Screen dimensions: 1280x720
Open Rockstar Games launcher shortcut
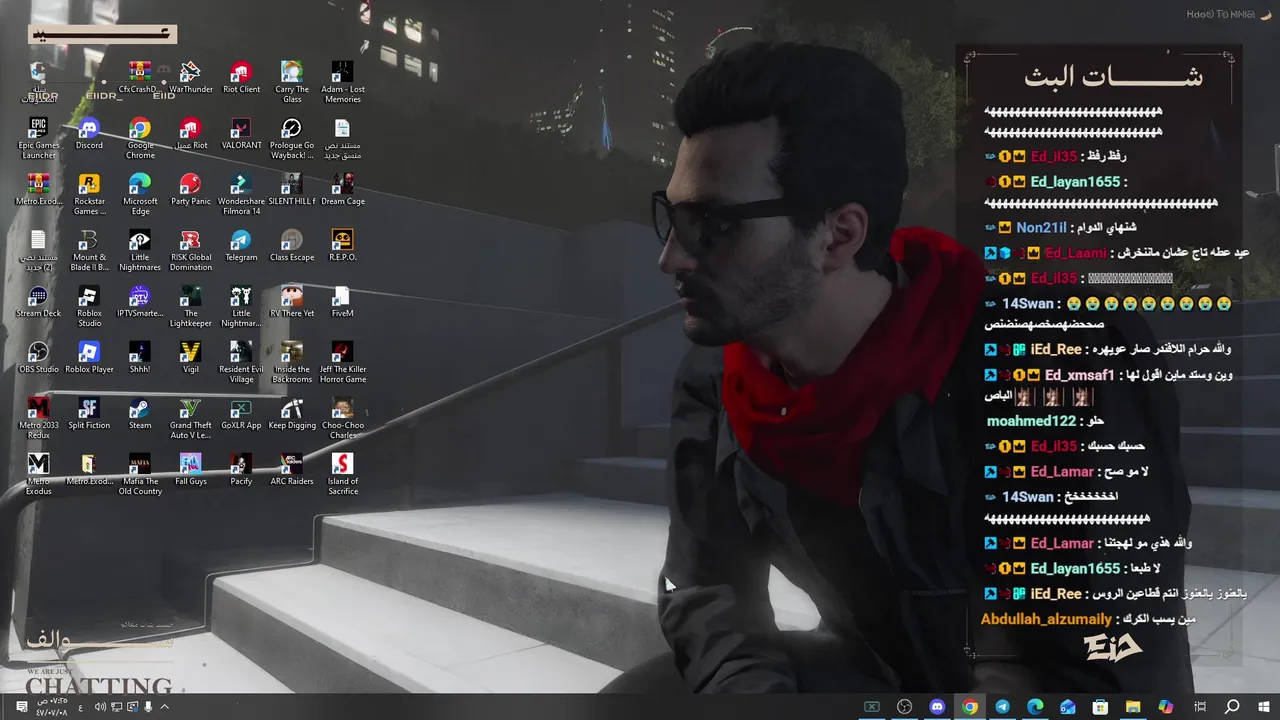[89, 195]
